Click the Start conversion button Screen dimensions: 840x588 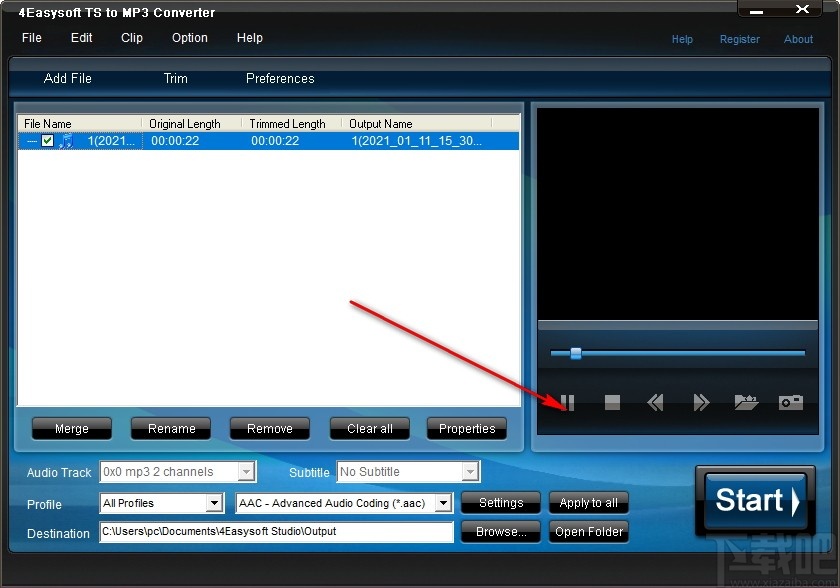tap(755, 502)
